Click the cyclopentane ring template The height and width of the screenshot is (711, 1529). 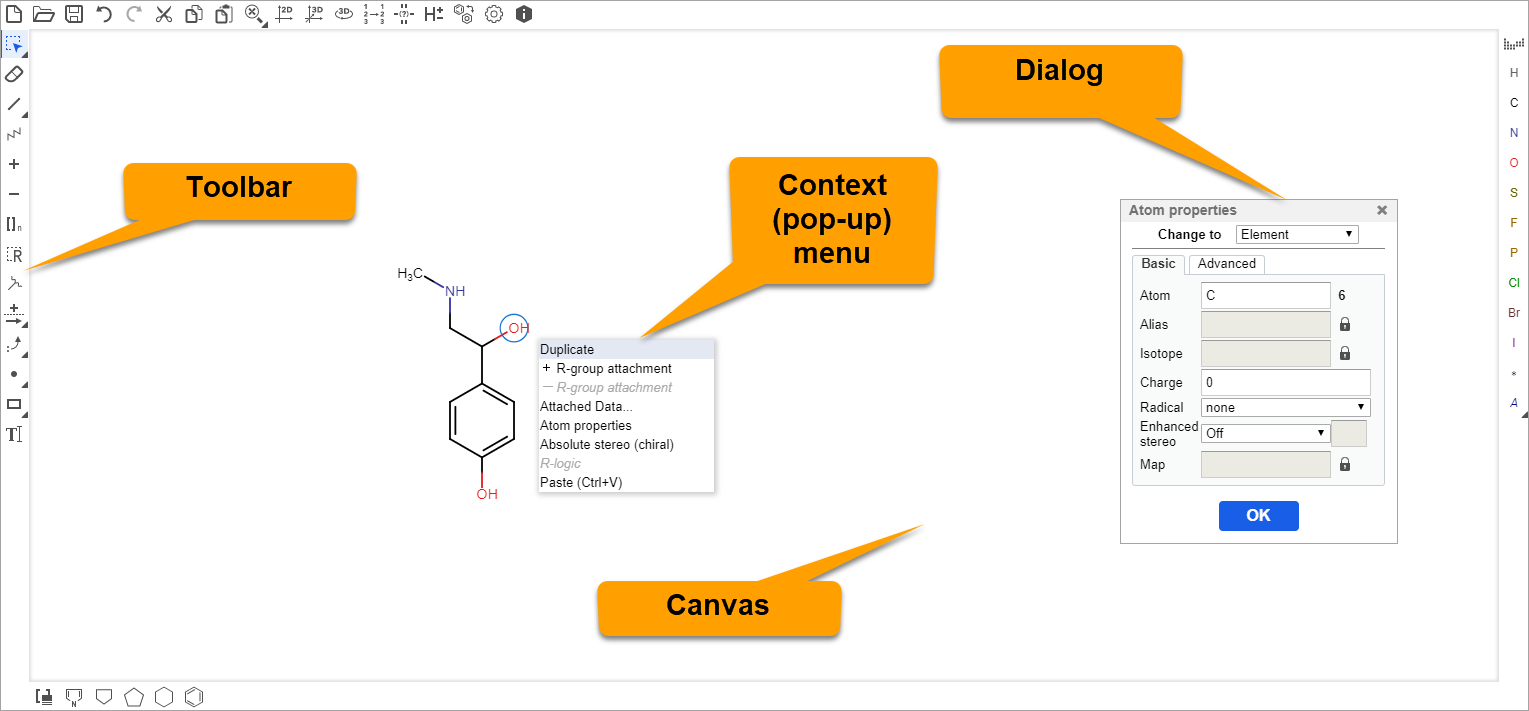point(134,696)
